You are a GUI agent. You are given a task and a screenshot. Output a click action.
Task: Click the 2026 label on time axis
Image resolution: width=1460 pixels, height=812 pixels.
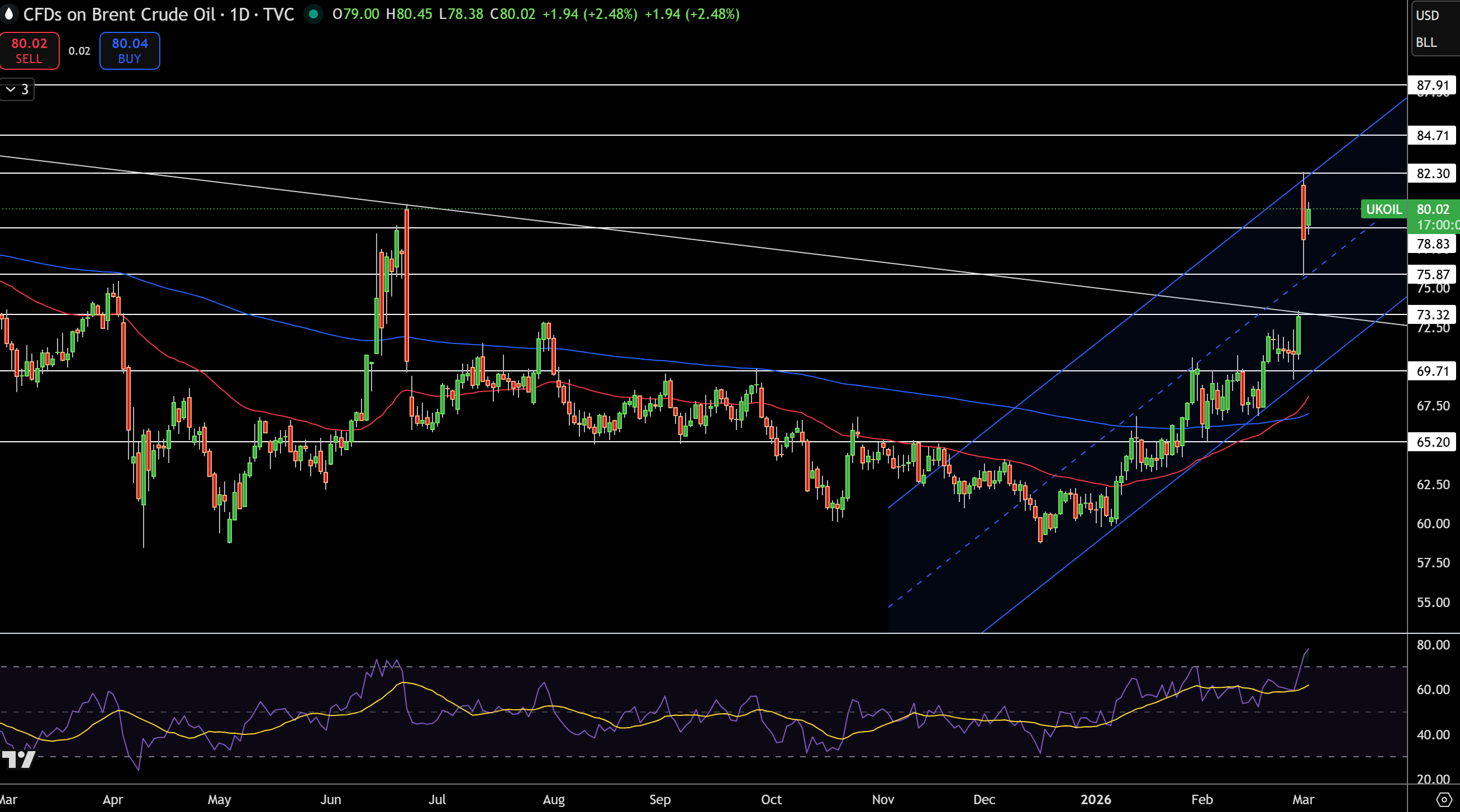pos(1096,800)
